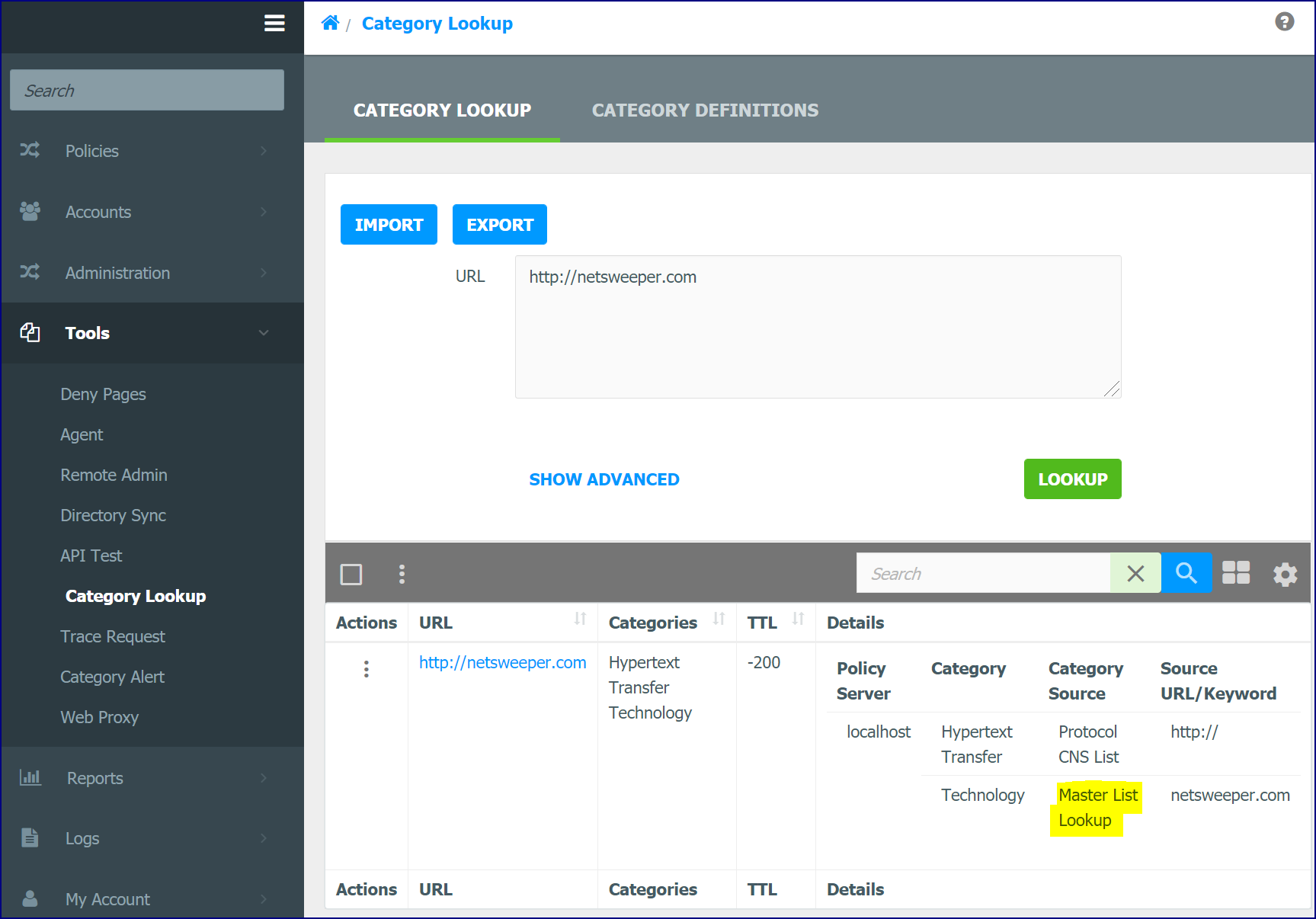This screenshot has height=919, width=1316.
Task: Click the http:// source URL cell
Action: tap(1194, 732)
